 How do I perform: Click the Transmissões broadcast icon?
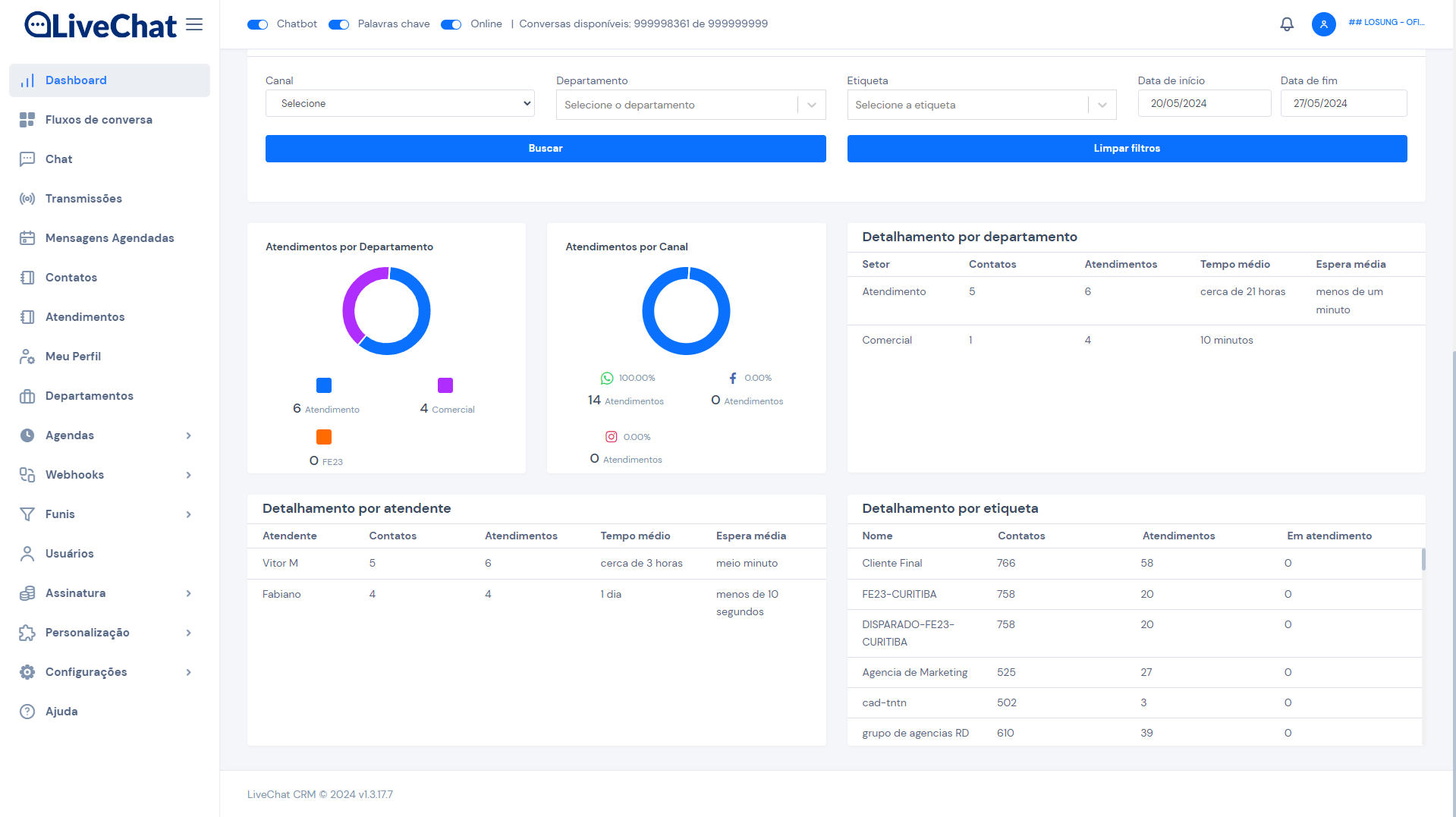coord(27,199)
